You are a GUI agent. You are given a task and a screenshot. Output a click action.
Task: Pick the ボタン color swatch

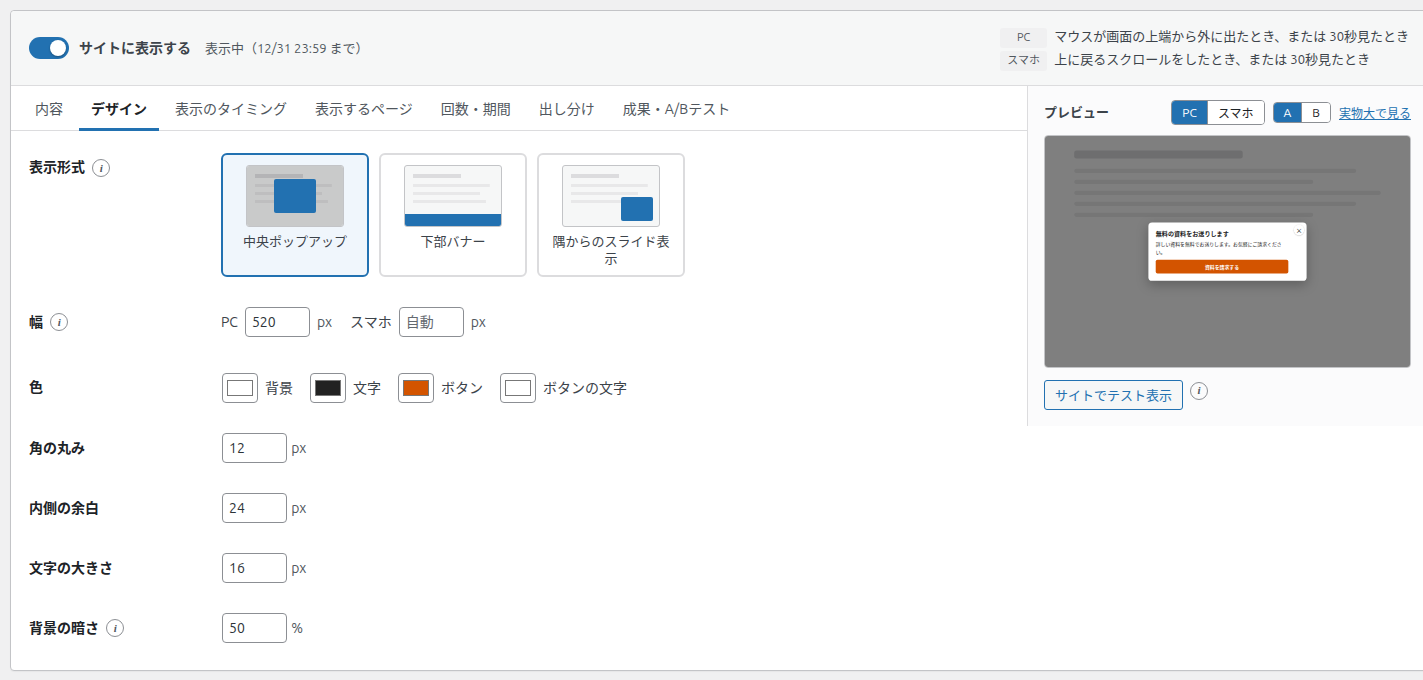pos(416,388)
